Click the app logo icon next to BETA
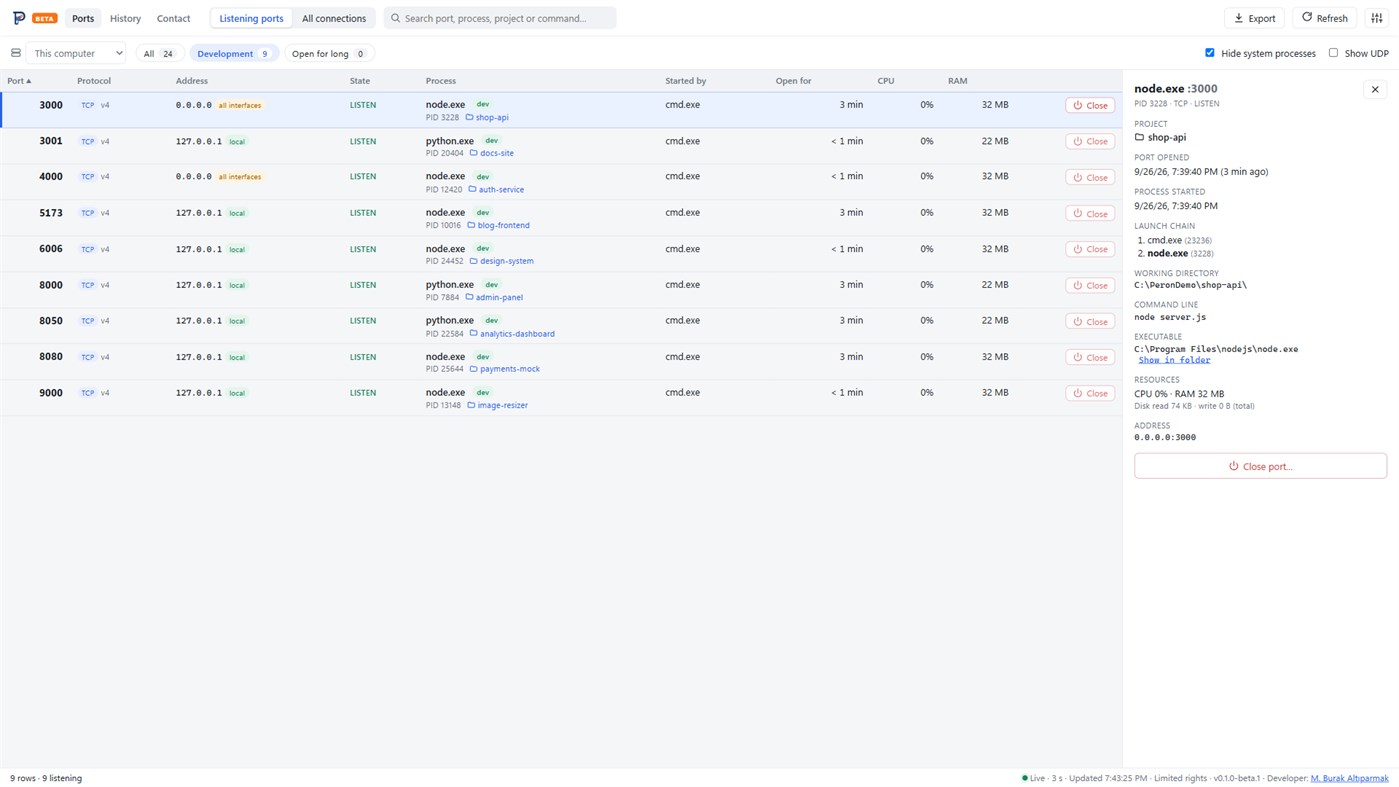The height and width of the screenshot is (787, 1399). tap(18, 18)
